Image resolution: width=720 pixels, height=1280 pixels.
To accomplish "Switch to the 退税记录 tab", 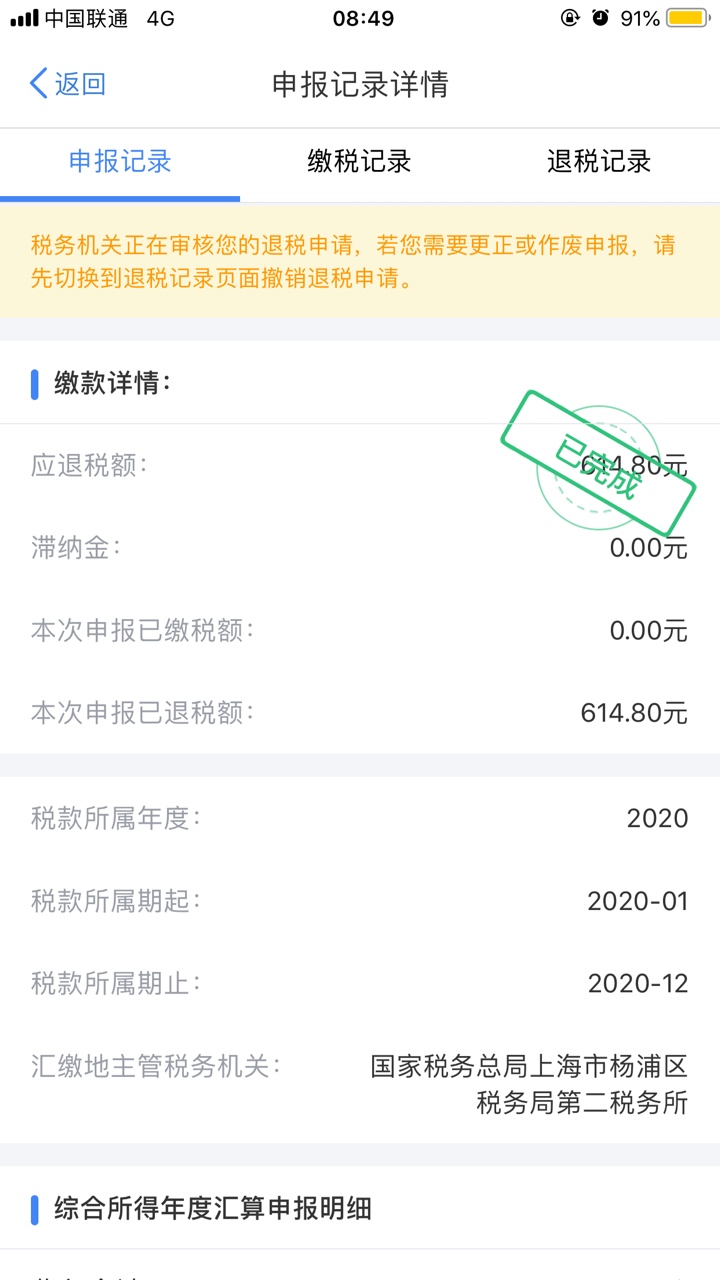I will coord(599,162).
